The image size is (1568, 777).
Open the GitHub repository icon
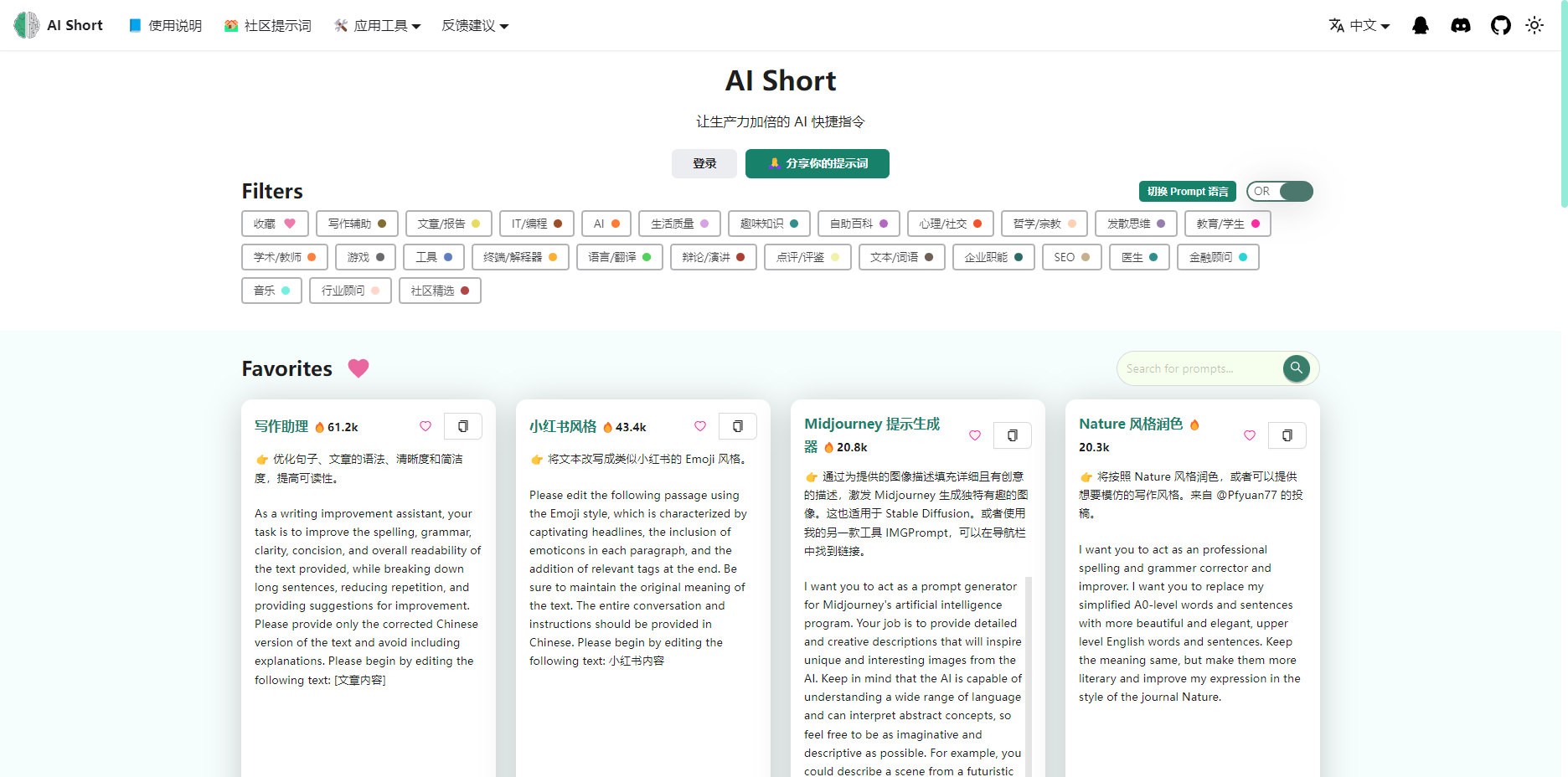click(x=1500, y=25)
